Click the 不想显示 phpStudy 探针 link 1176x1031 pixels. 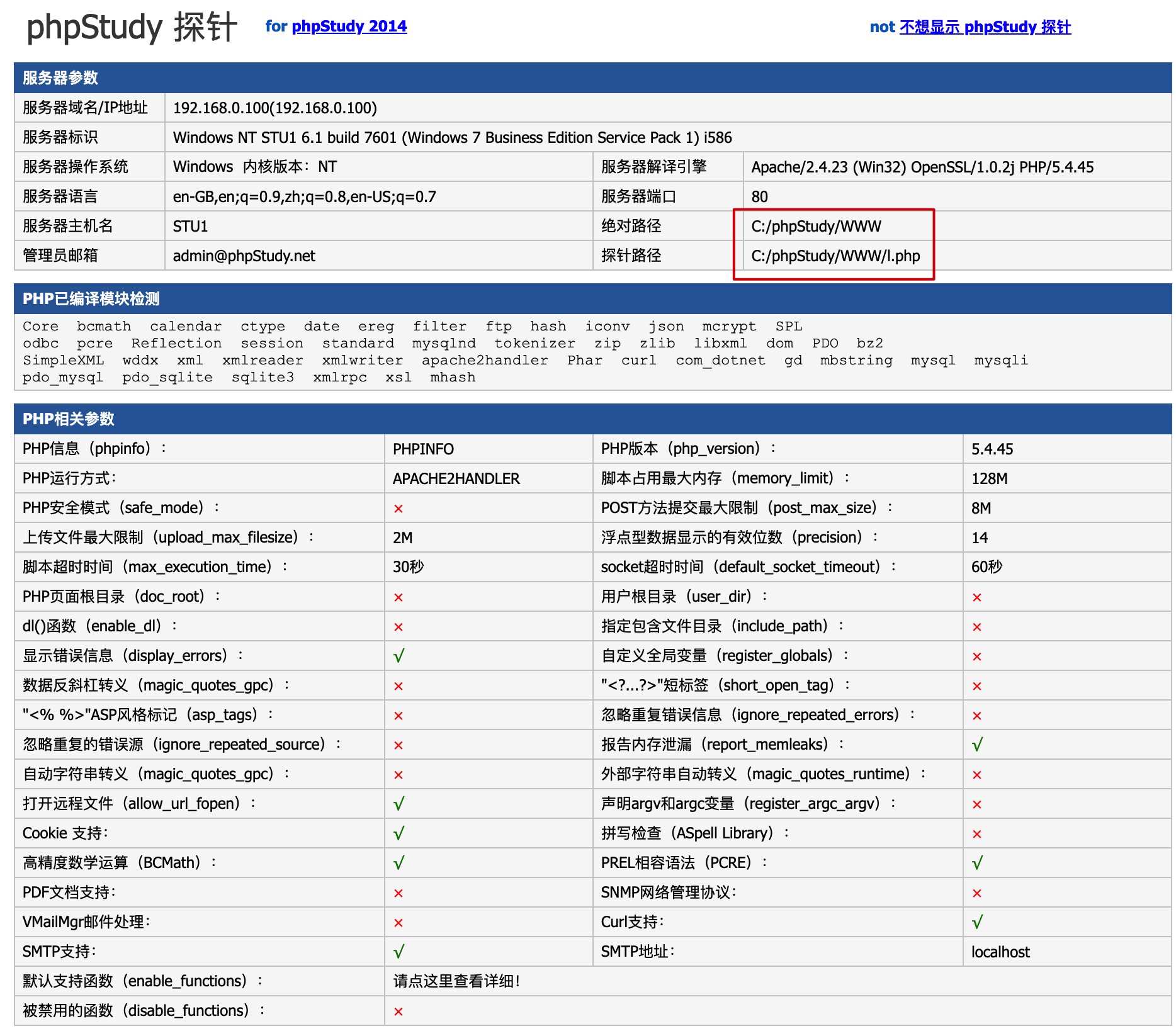(985, 27)
